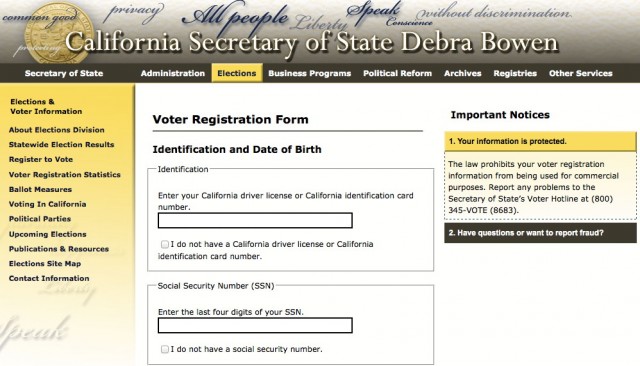
Task: View Statewide Election Results in the sidebar
Action: [62, 144]
